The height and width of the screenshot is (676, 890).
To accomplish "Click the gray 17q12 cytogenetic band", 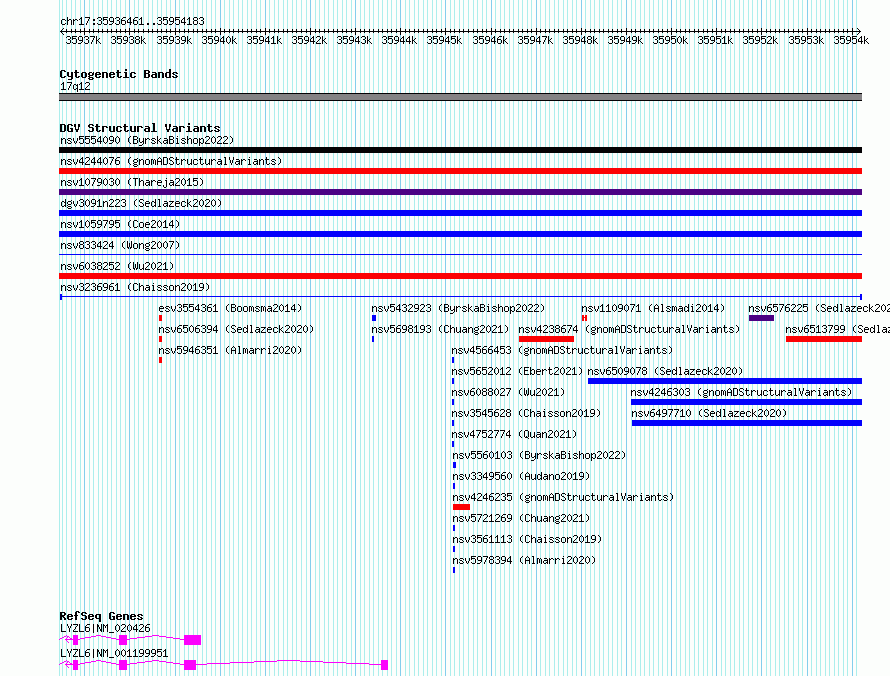I will [460, 97].
